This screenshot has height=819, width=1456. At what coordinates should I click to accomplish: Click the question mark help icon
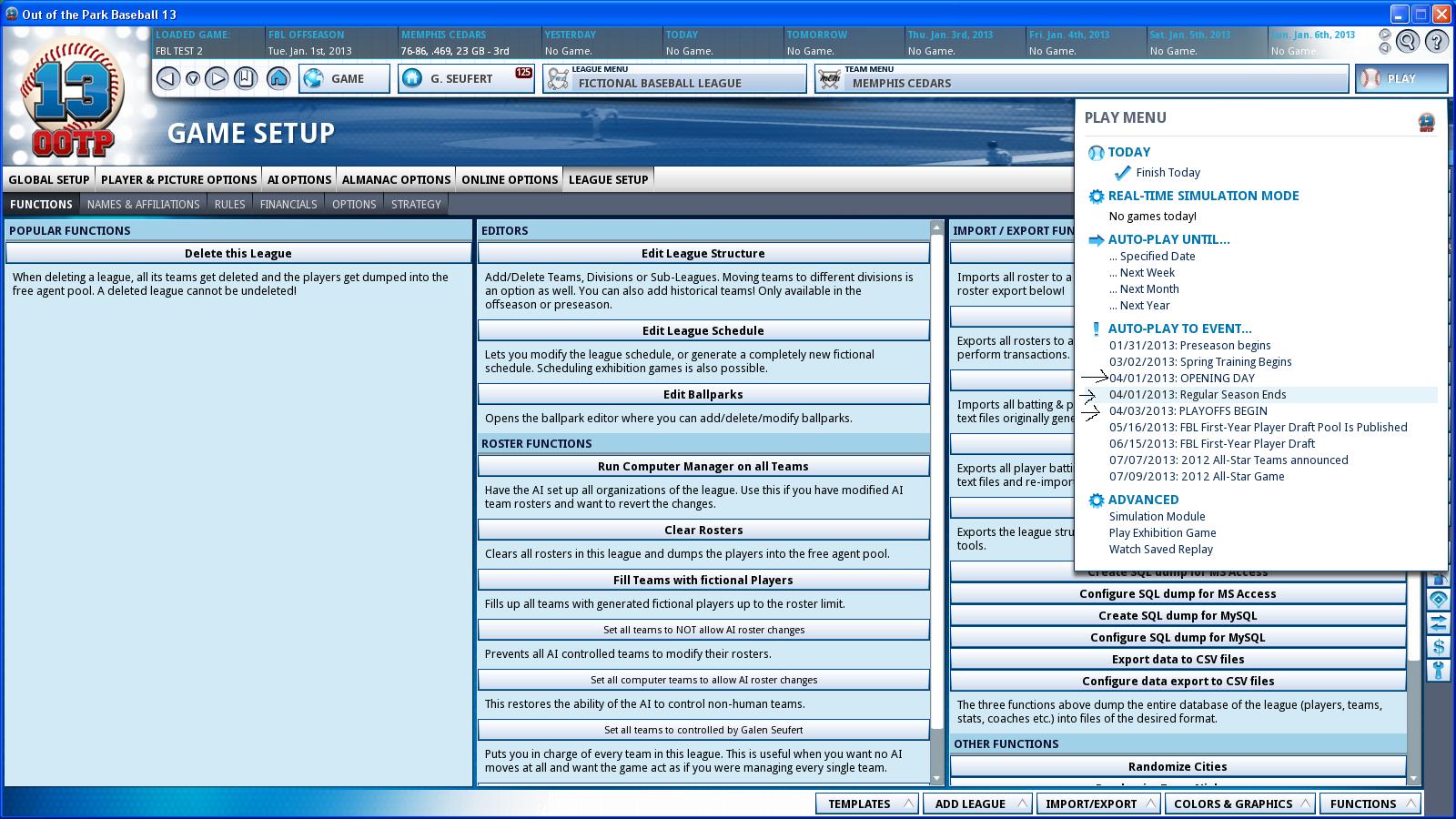[x=1436, y=41]
